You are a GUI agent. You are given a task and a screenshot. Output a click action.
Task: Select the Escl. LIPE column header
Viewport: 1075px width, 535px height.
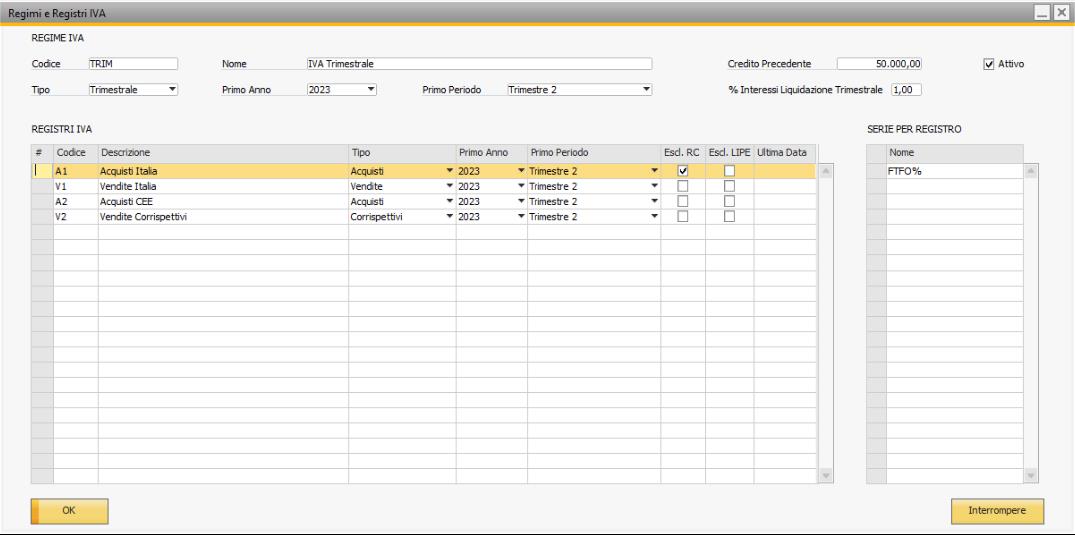(x=729, y=153)
